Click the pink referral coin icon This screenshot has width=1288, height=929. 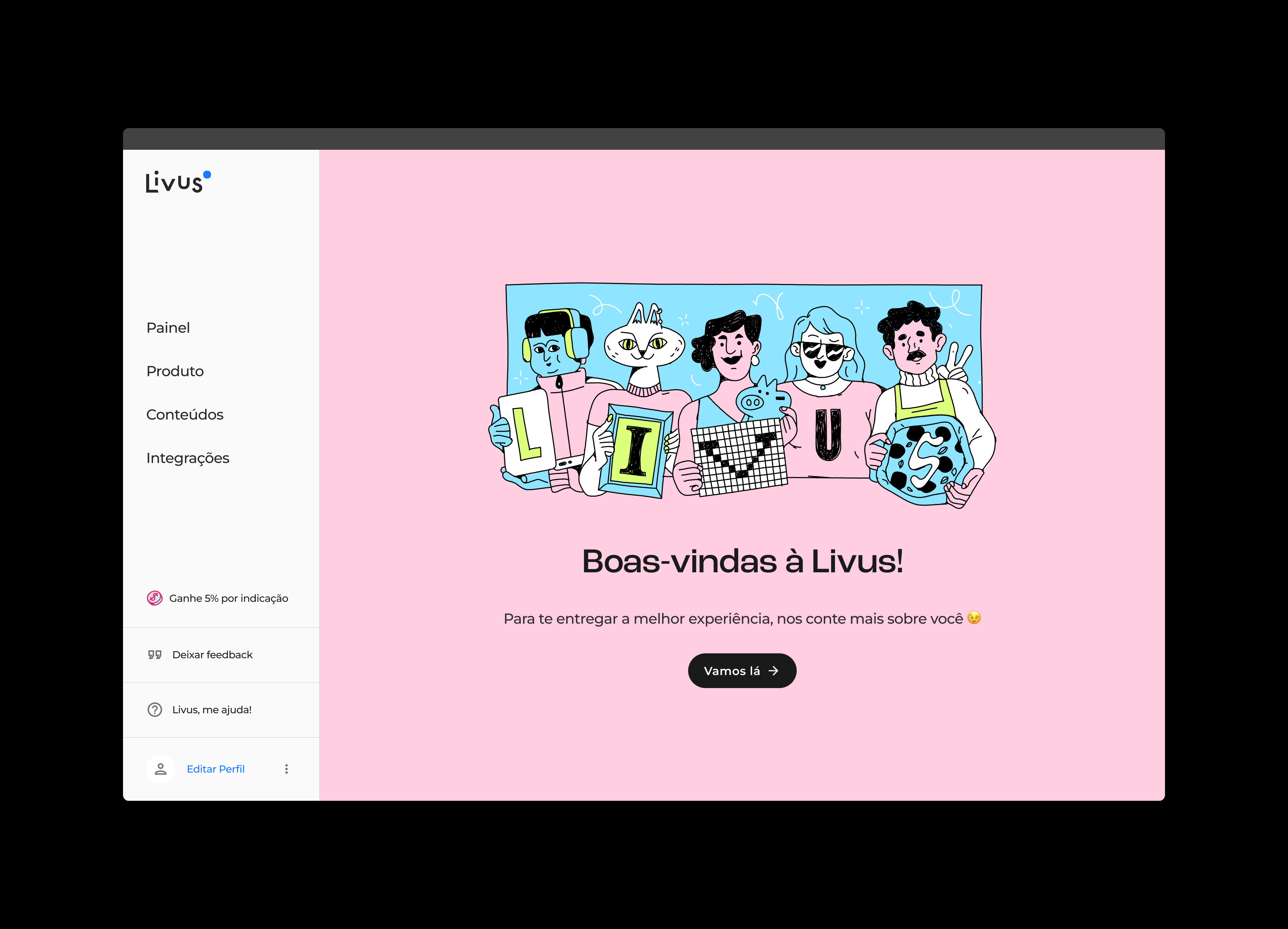pos(154,598)
